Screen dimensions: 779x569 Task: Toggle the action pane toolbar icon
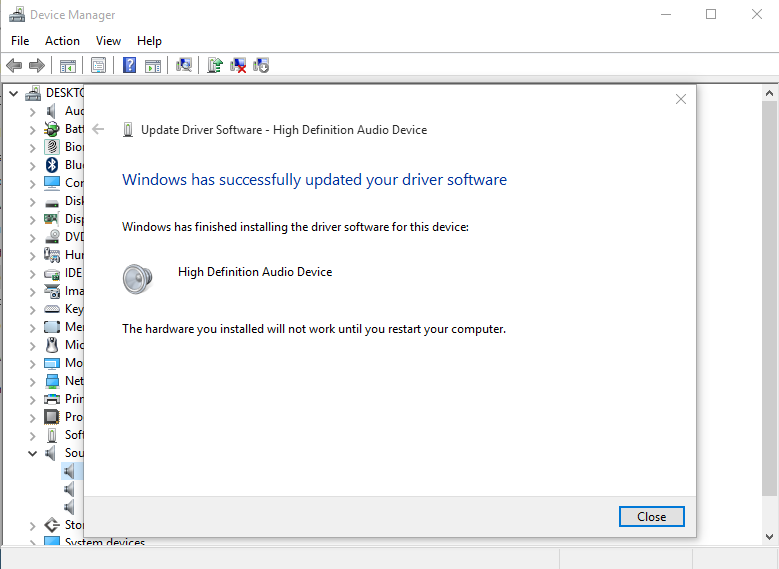point(153,65)
